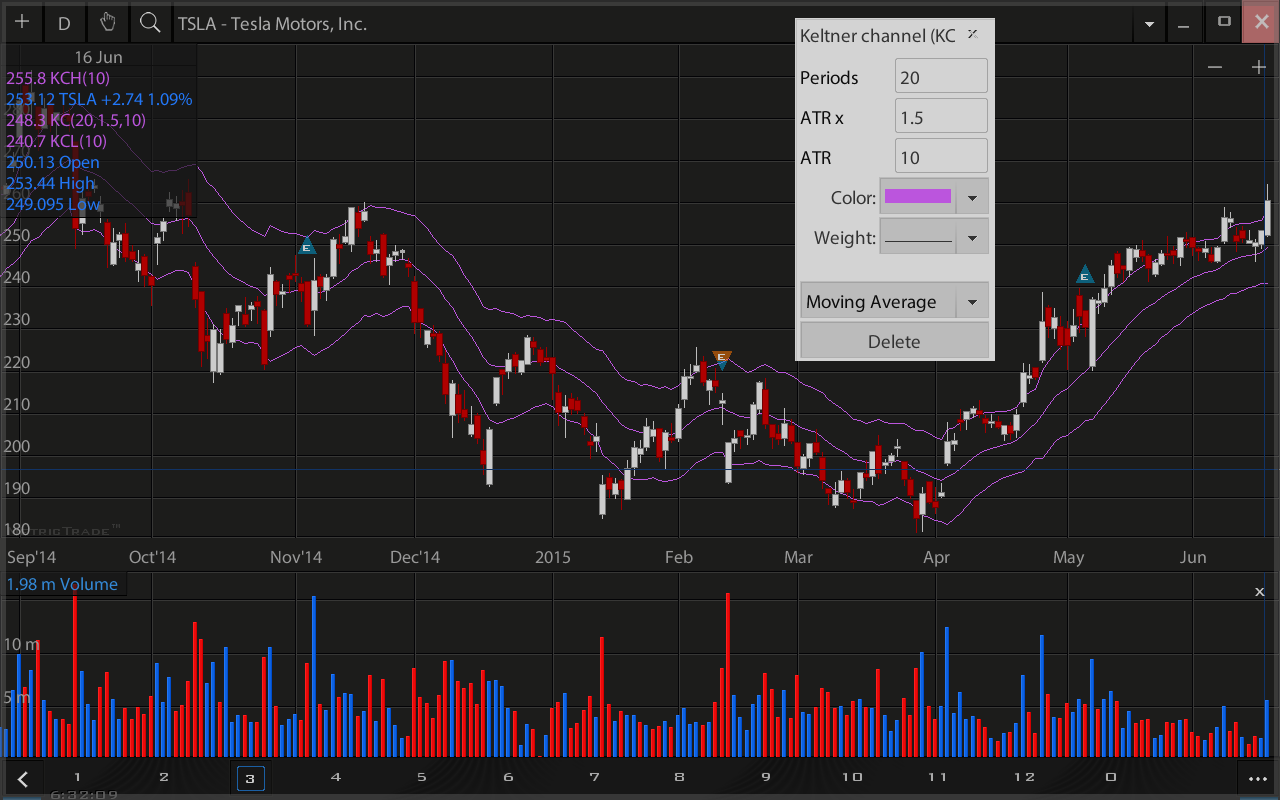This screenshot has height=800, width=1280.
Task: Close the Volume sub-panel
Action: tap(1260, 592)
